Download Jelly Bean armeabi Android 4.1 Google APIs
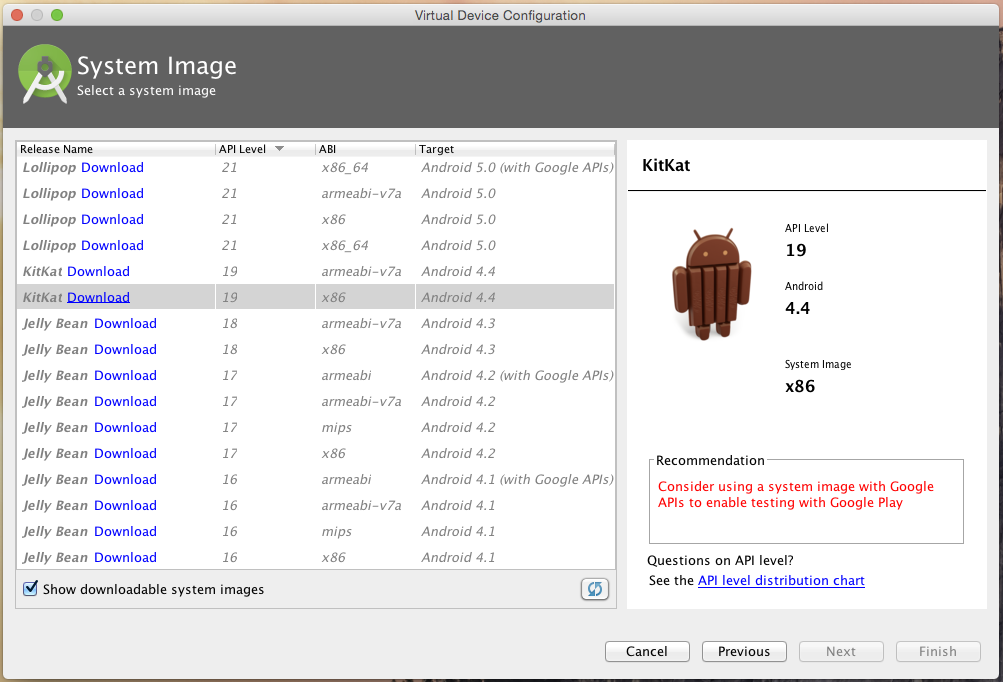 pos(125,479)
